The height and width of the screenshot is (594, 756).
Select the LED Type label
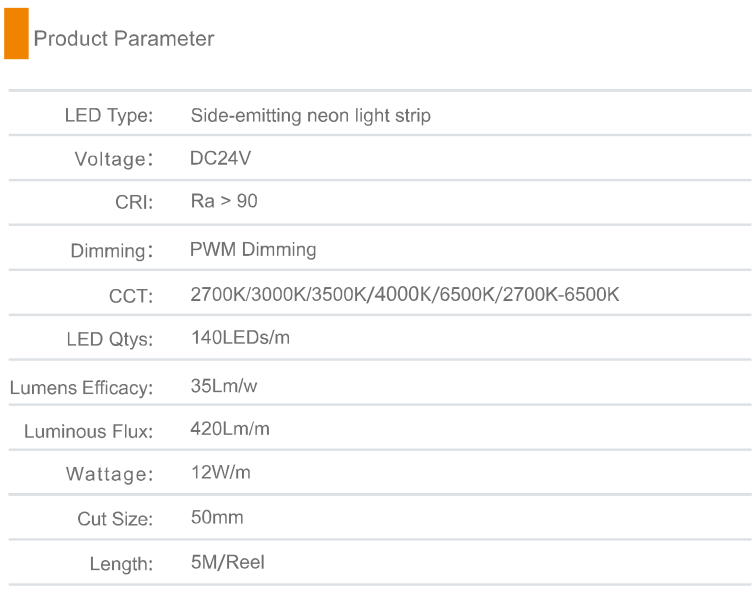109,116
